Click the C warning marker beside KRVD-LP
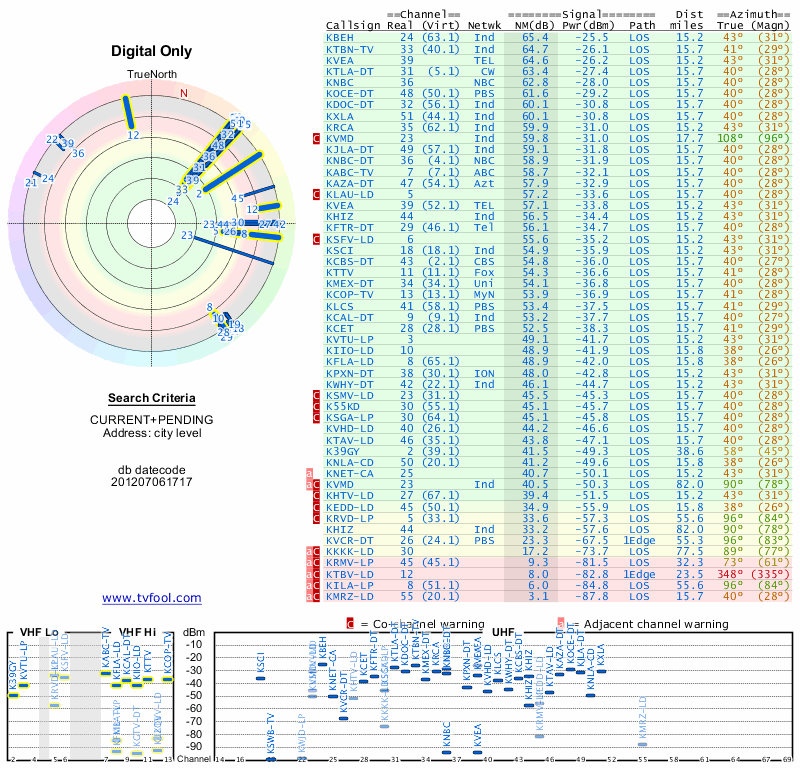The width and height of the screenshot is (800, 768). point(316,518)
